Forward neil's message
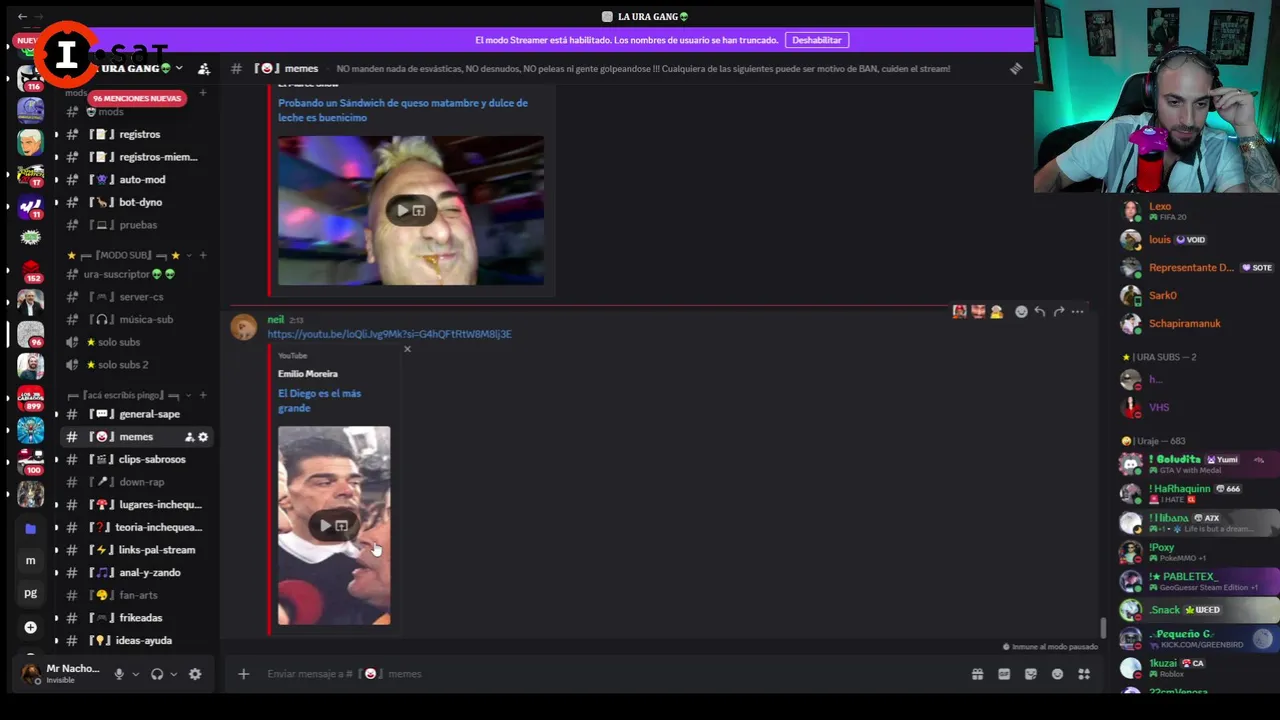1280x720 pixels. (x=1059, y=312)
